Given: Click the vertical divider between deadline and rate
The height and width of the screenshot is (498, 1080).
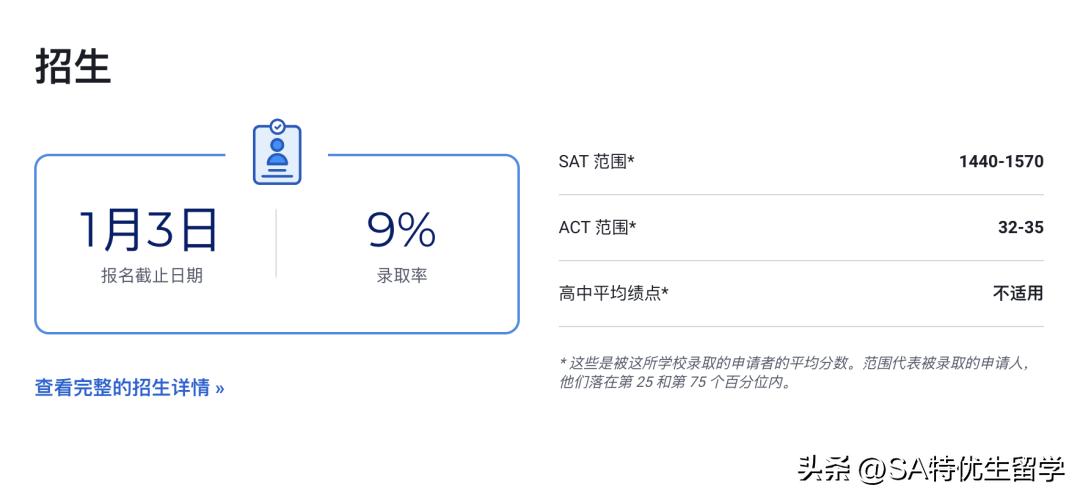Looking at the screenshot, I should (276, 243).
